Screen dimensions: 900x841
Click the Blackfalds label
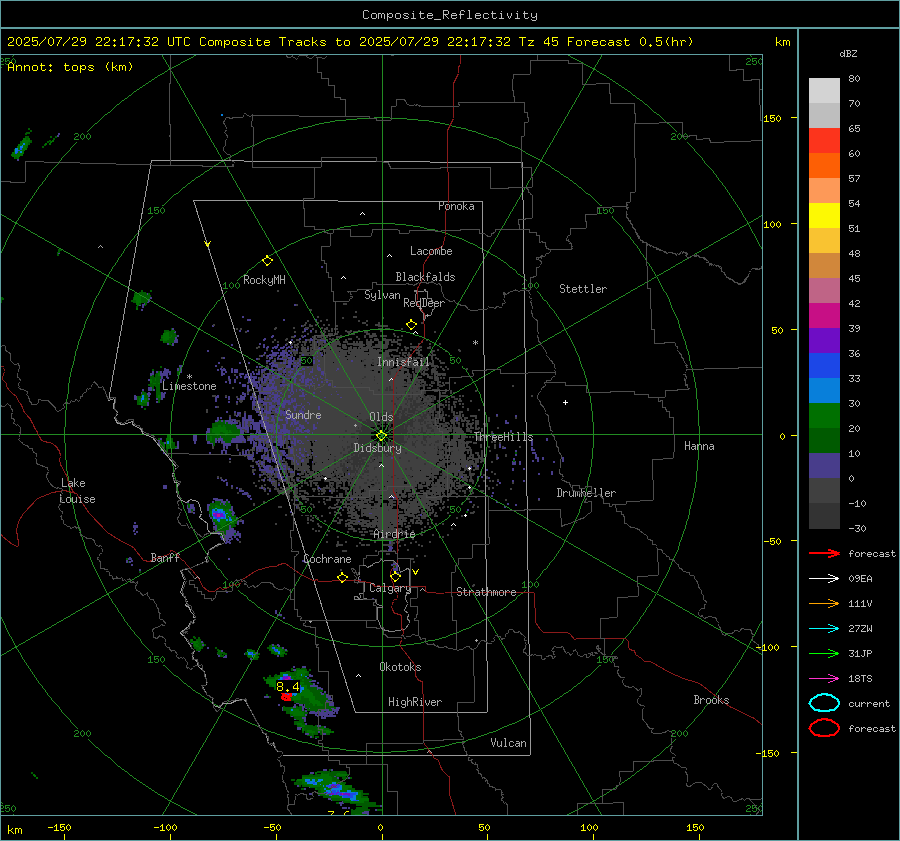tap(425, 277)
